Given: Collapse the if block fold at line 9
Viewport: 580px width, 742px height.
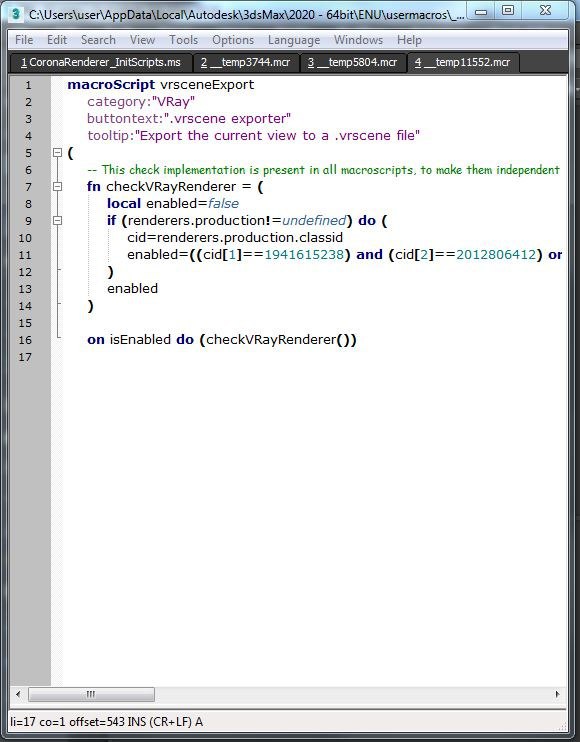Looking at the screenshot, I should 57,221.
